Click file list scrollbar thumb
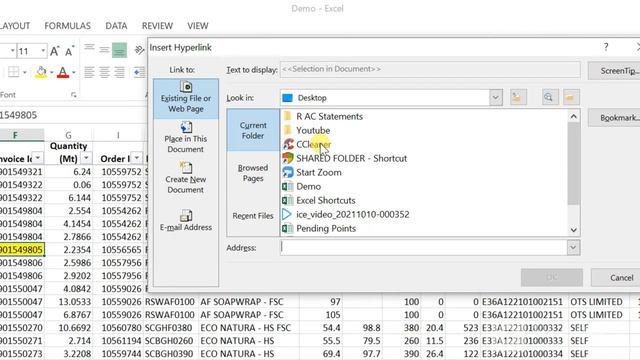The image size is (640, 360). [573, 163]
